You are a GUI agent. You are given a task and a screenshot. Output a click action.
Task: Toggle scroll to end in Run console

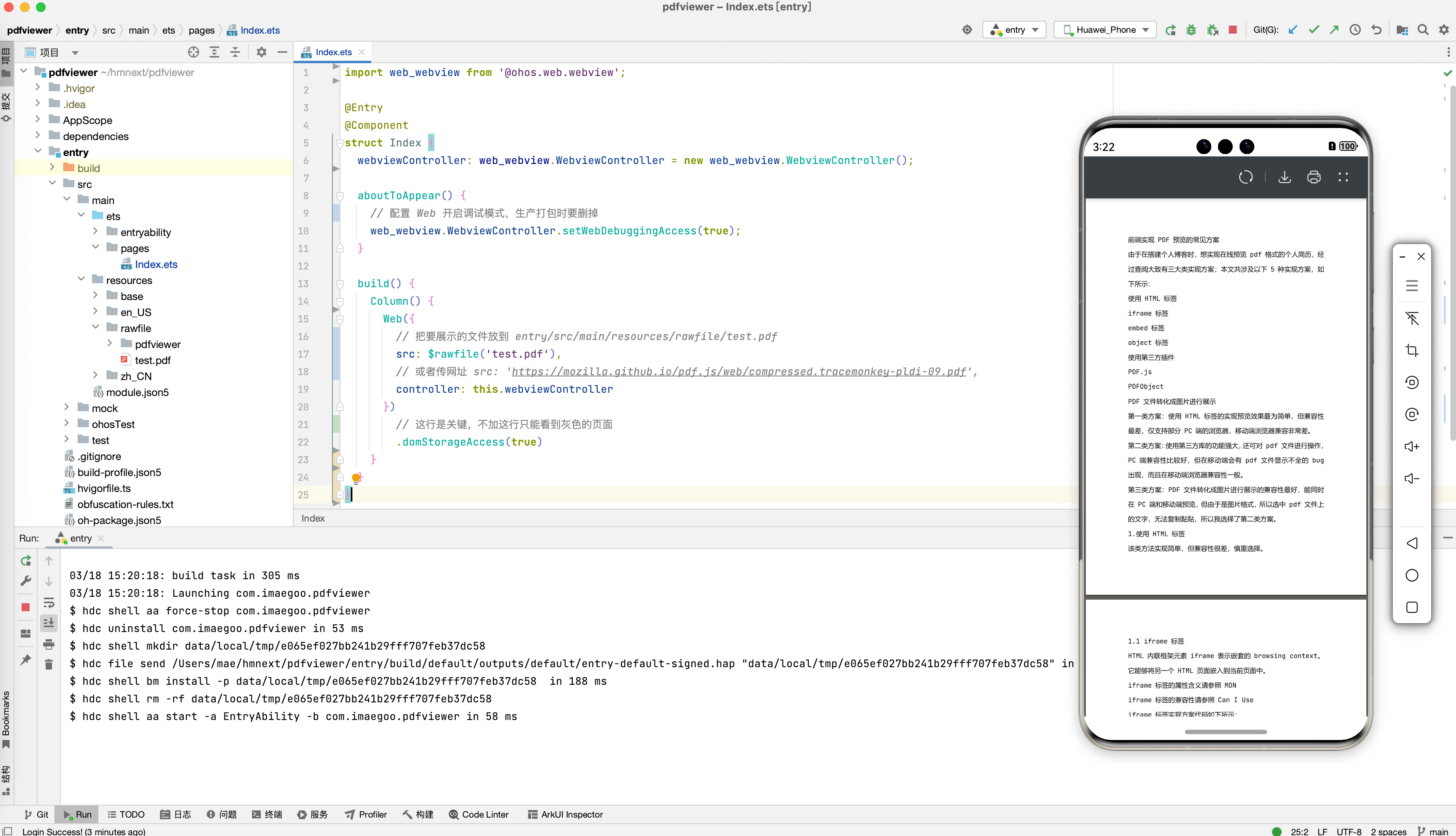(49, 623)
